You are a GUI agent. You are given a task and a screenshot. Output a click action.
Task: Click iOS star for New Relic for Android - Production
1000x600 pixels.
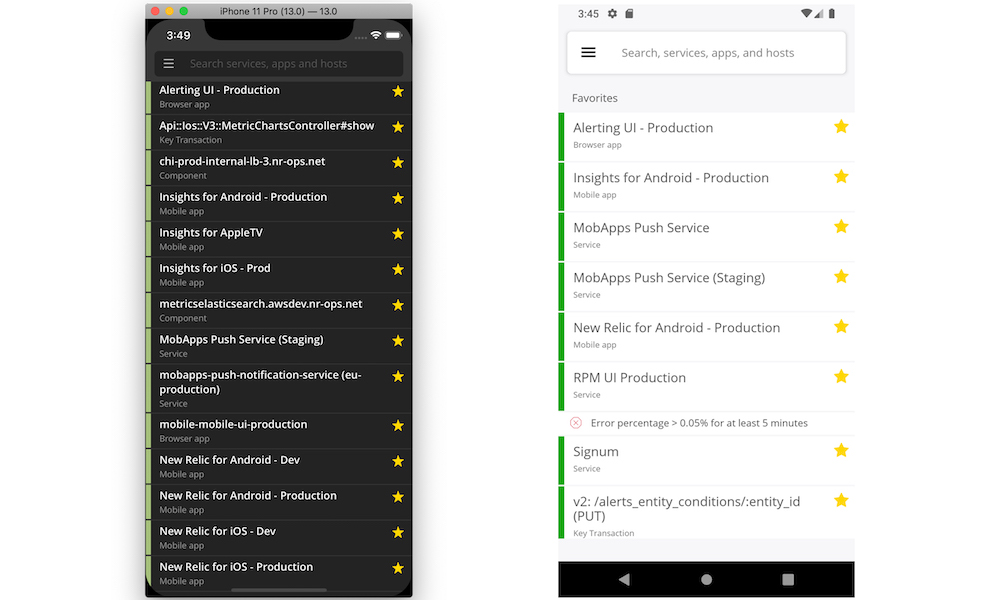[x=398, y=497]
